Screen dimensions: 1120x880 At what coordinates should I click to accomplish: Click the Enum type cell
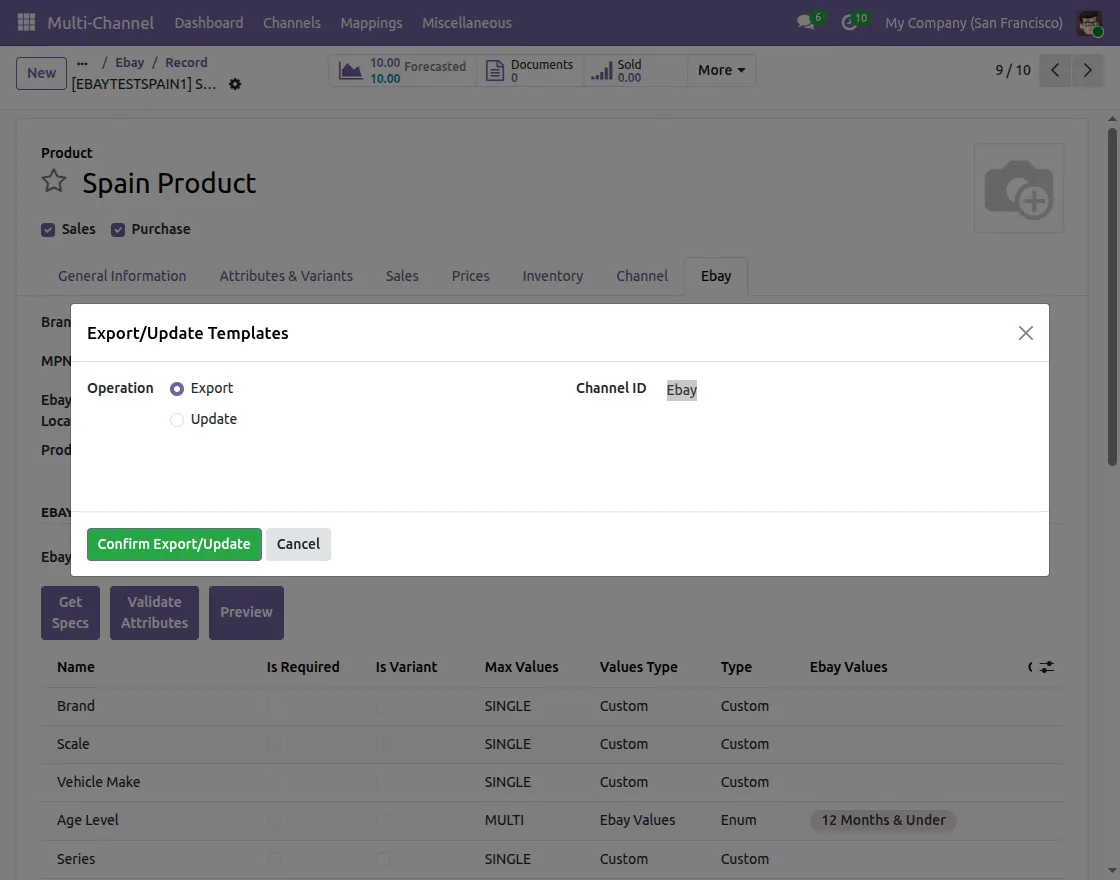point(739,821)
